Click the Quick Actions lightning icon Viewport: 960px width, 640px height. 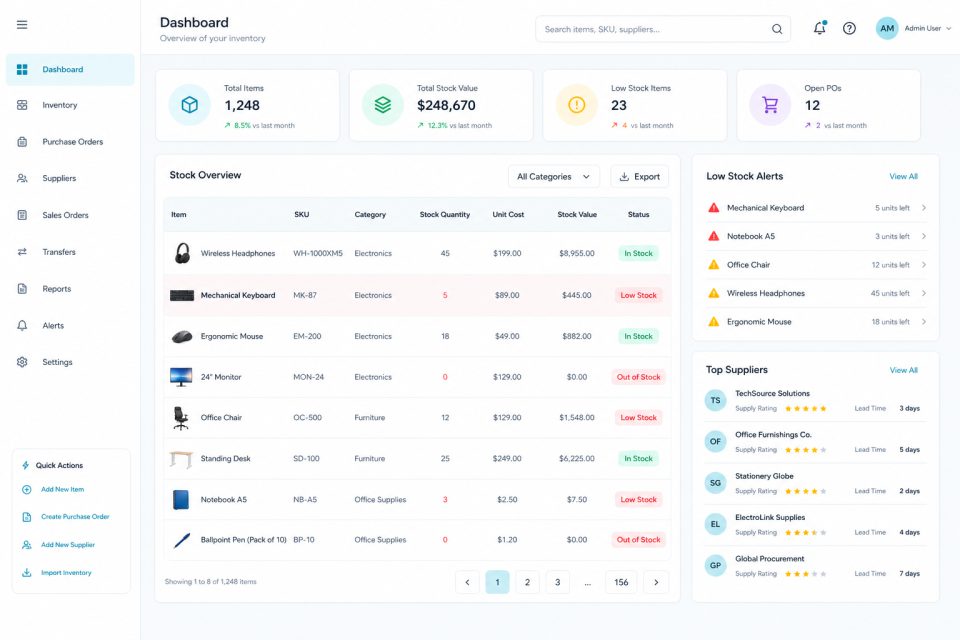point(26,465)
